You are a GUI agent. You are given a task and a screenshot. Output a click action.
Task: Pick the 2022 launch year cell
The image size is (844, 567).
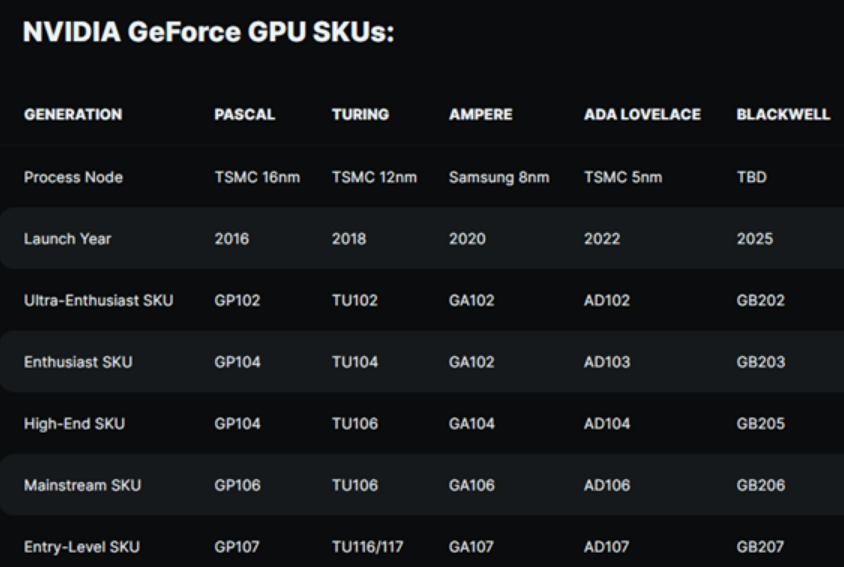pyautogui.click(x=602, y=239)
